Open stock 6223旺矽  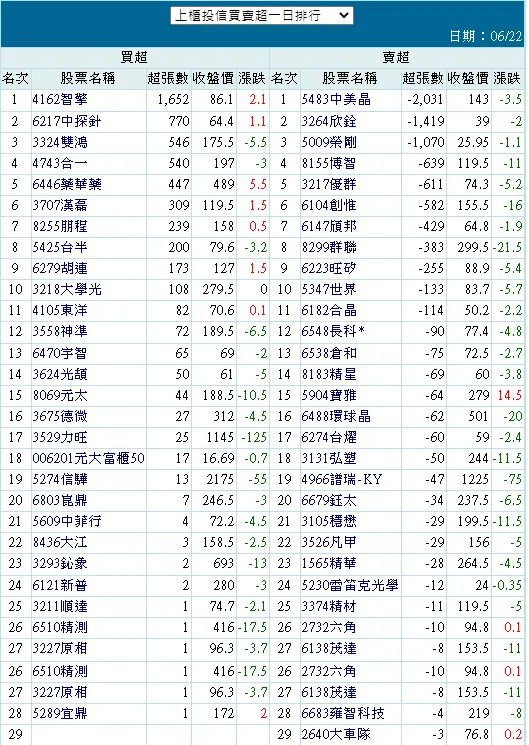coord(329,268)
